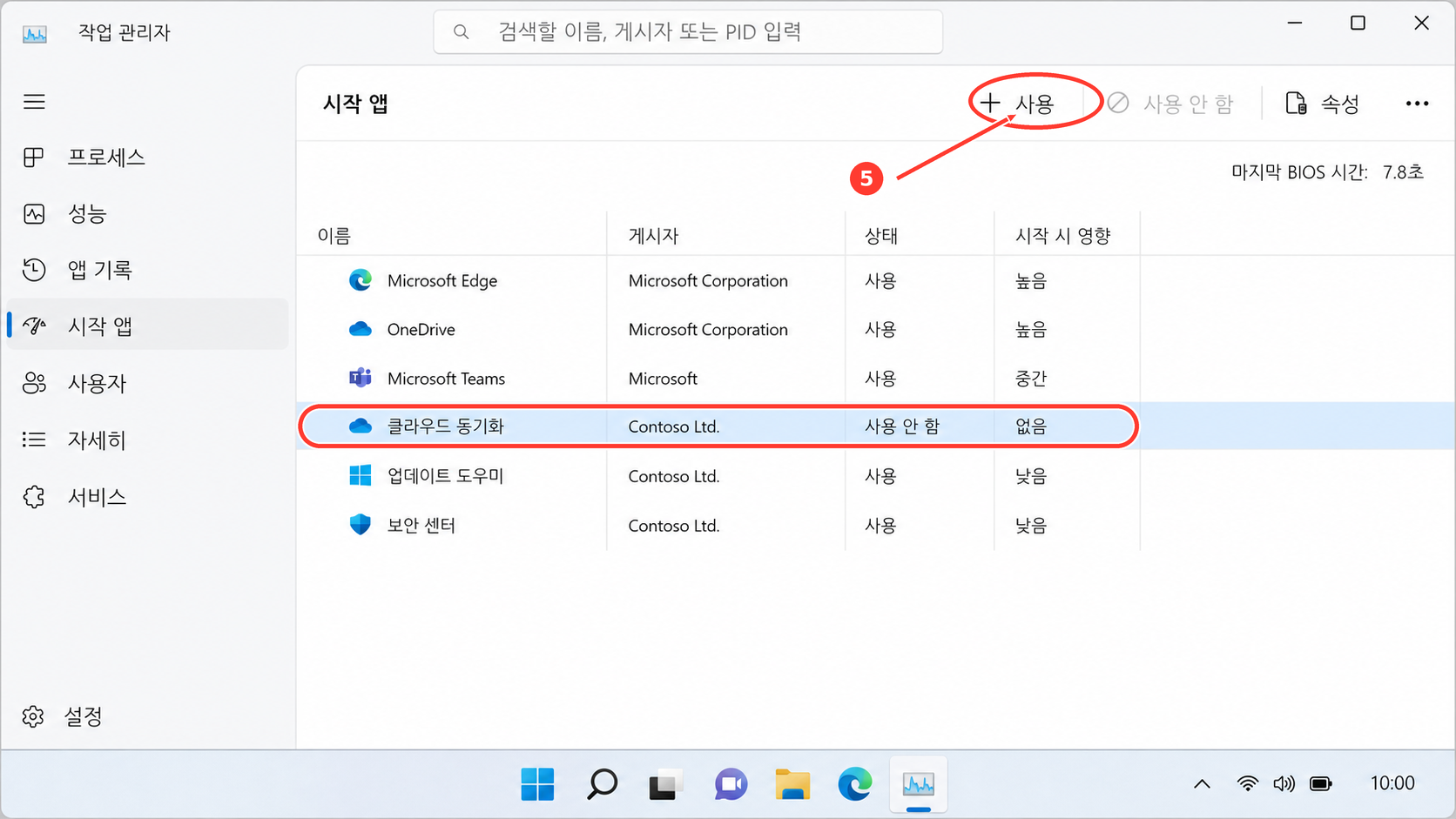
Task: Focus the search box in the title bar
Action: click(688, 32)
